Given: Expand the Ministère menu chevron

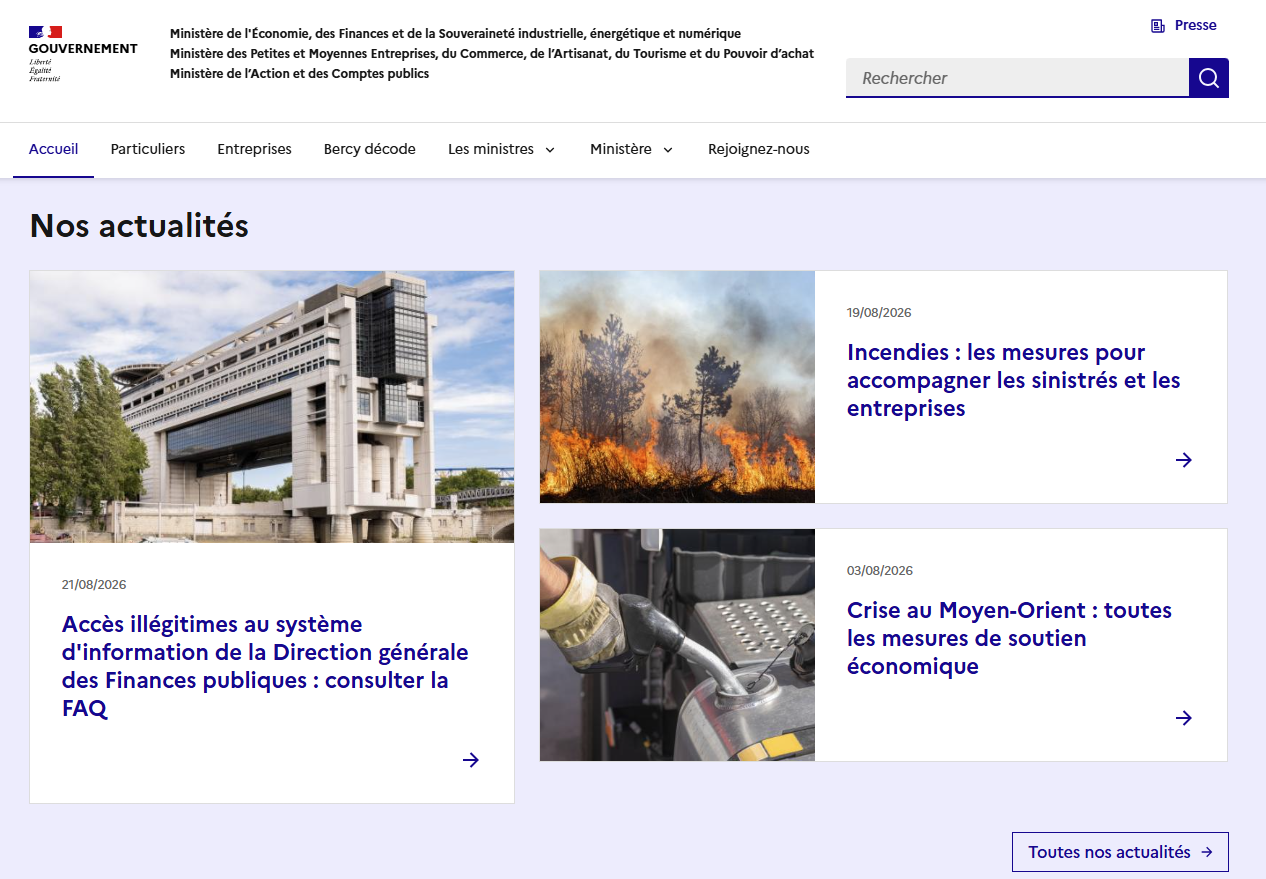Looking at the screenshot, I should coord(668,150).
